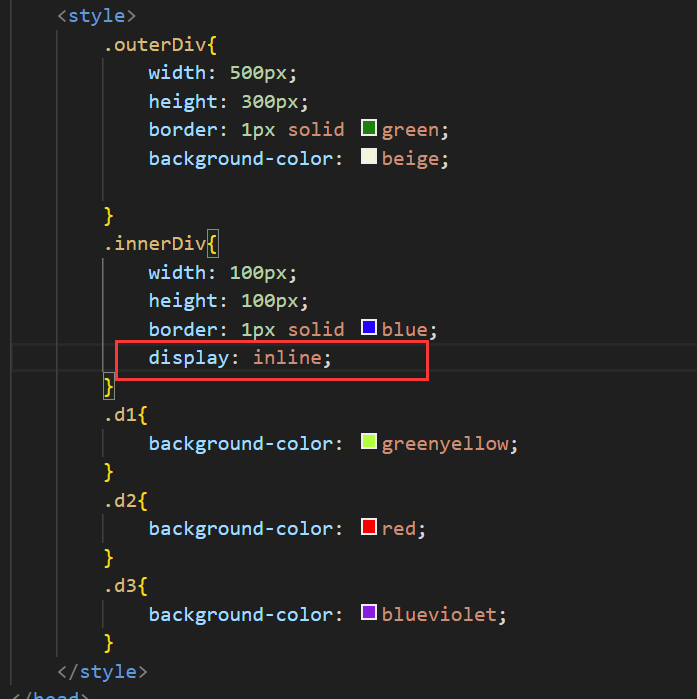Click the red color swatch

click(x=368, y=527)
